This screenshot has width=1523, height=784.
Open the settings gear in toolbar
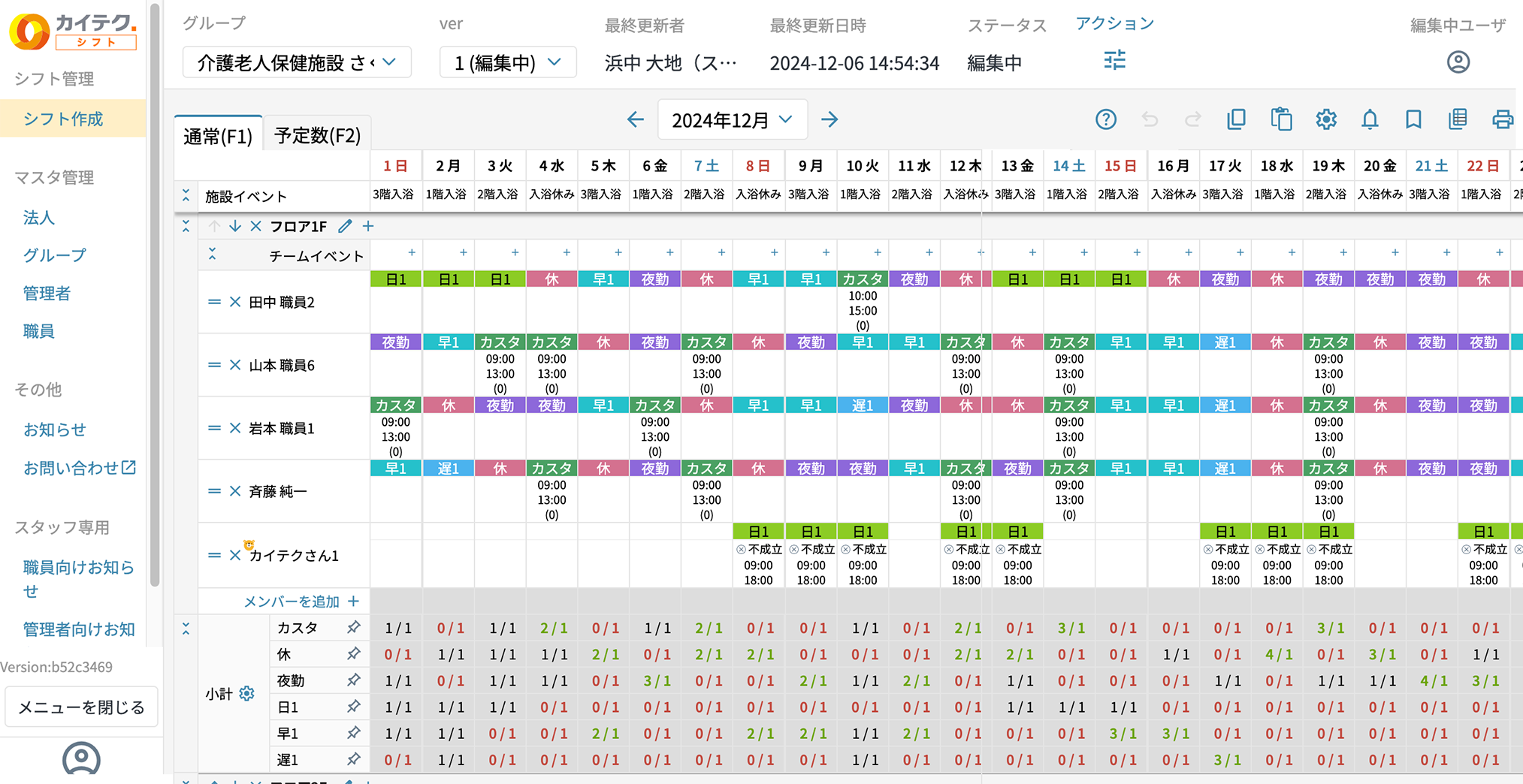click(1326, 119)
